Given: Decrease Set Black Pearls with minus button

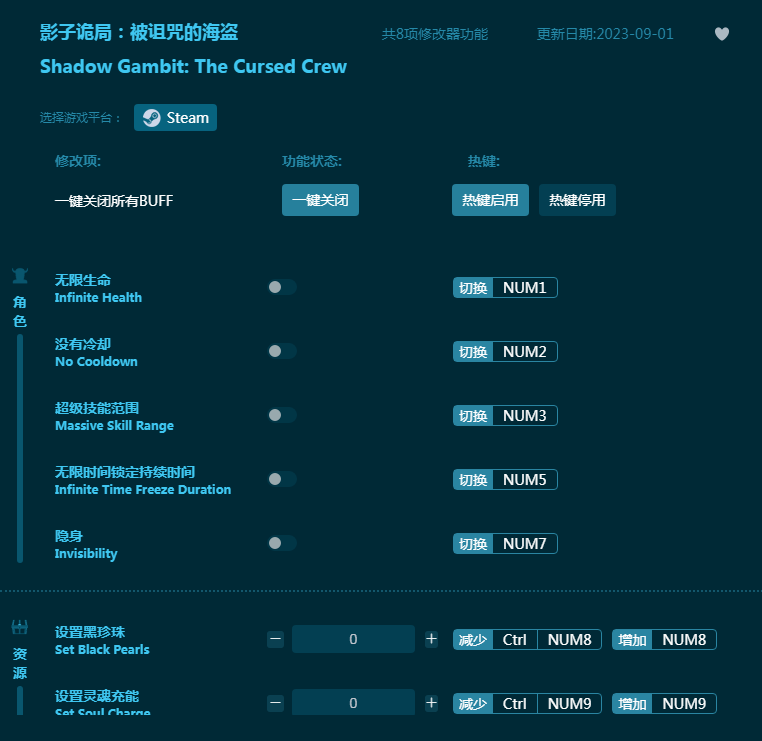Looking at the screenshot, I should click(x=276, y=639).
